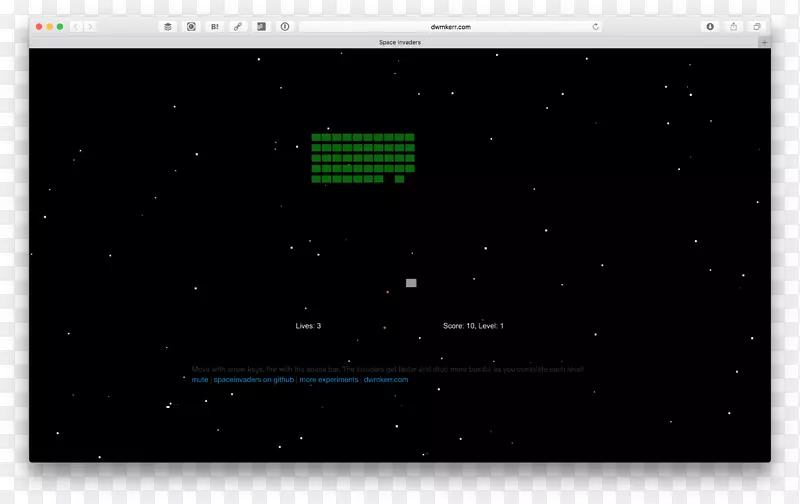Viewport: 800px width, 504px height.
Task: Click the rounded square extension icon
Action: (191, 27)
